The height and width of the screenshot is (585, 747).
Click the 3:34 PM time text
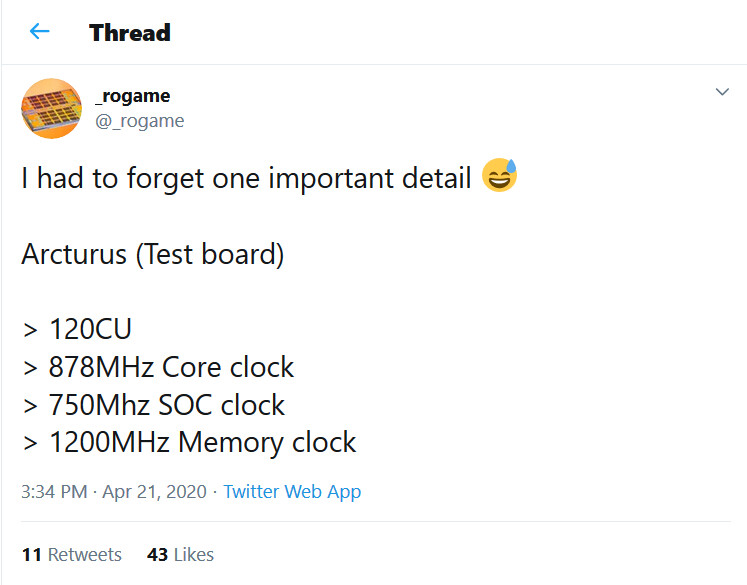coord(55,492)
